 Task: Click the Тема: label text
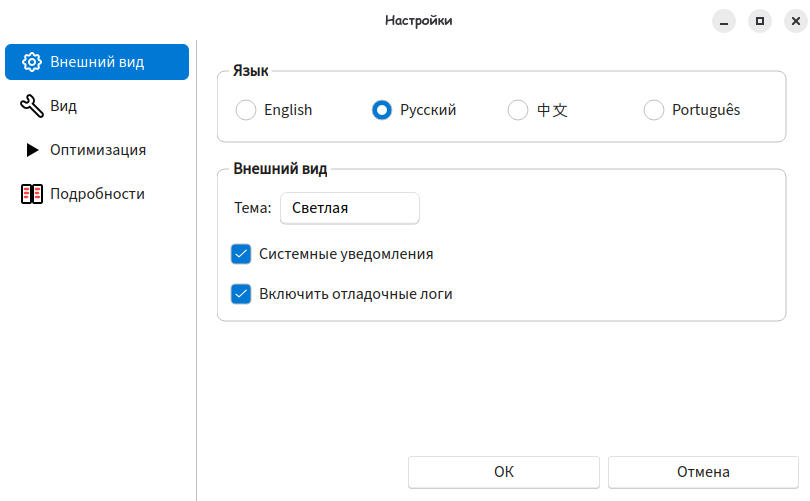[x=253, y=208]
